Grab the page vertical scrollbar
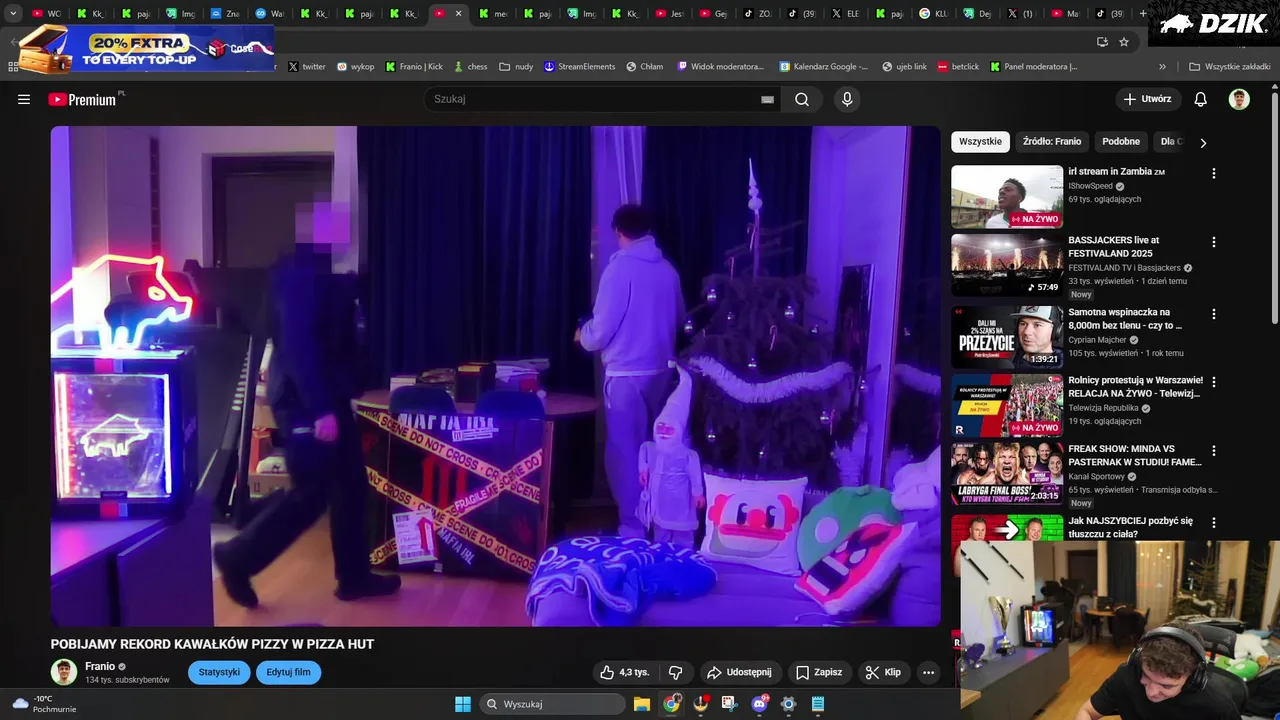 coord(1274,207)
